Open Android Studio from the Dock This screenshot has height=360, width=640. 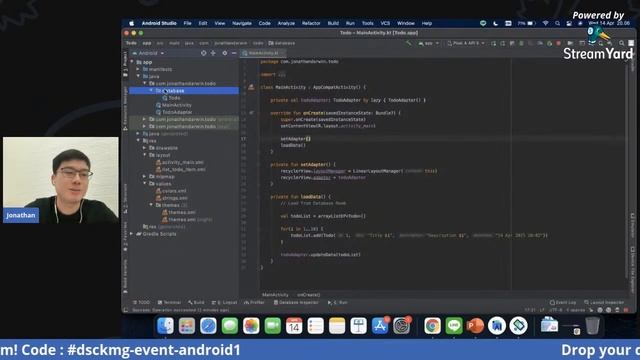[497, 326]
